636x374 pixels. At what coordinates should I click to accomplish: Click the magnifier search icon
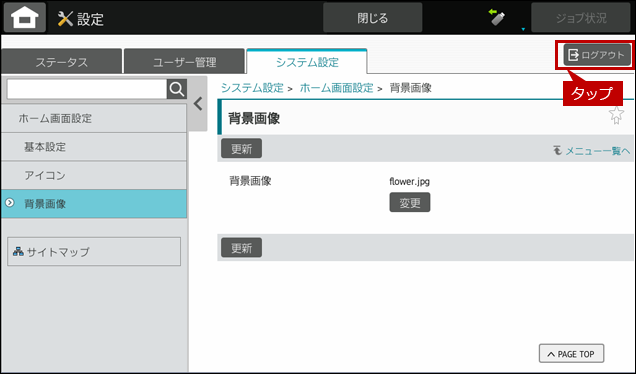[x=177, y=89]
